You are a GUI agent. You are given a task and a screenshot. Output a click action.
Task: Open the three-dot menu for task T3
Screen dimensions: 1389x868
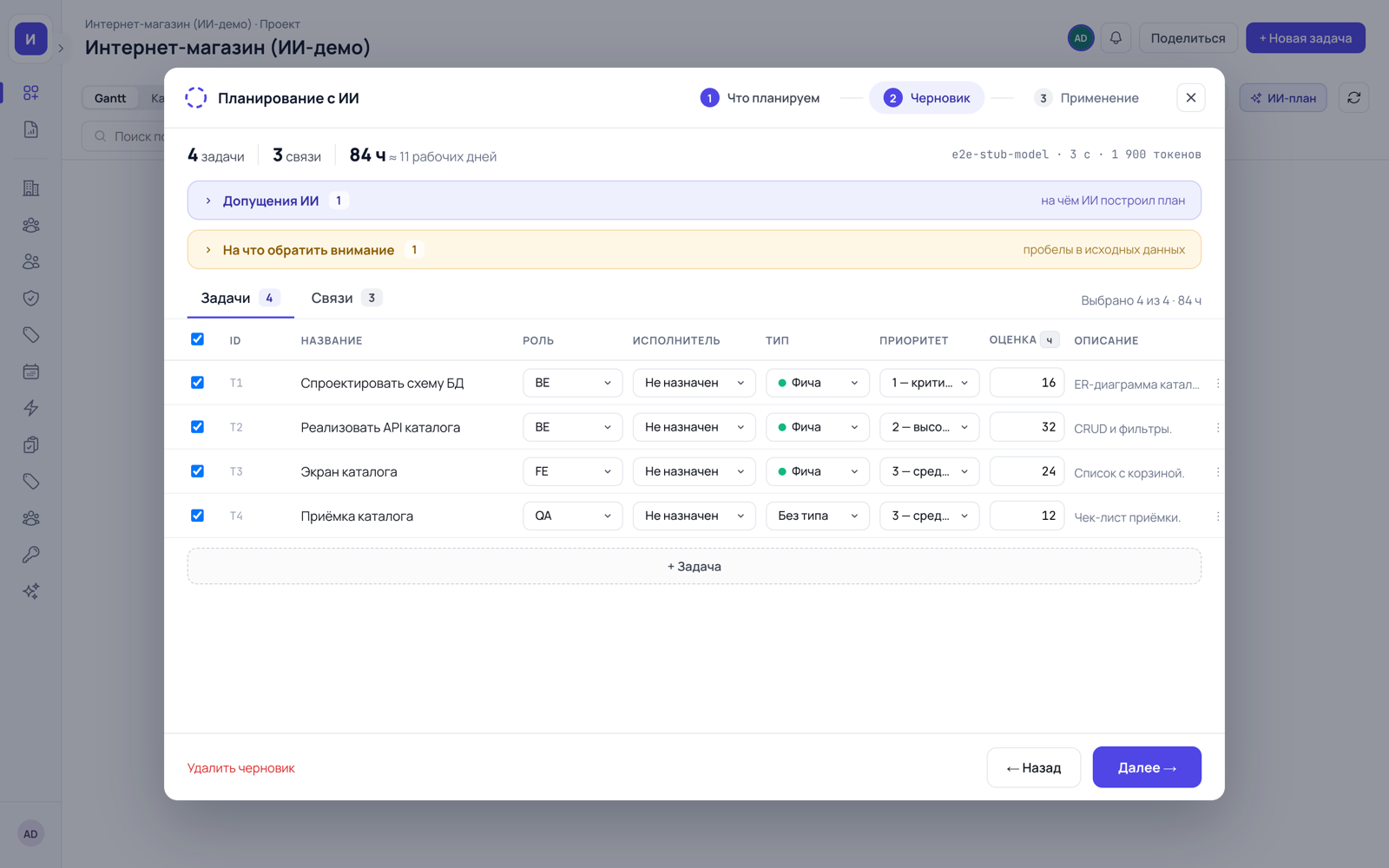click(1218, 471)
